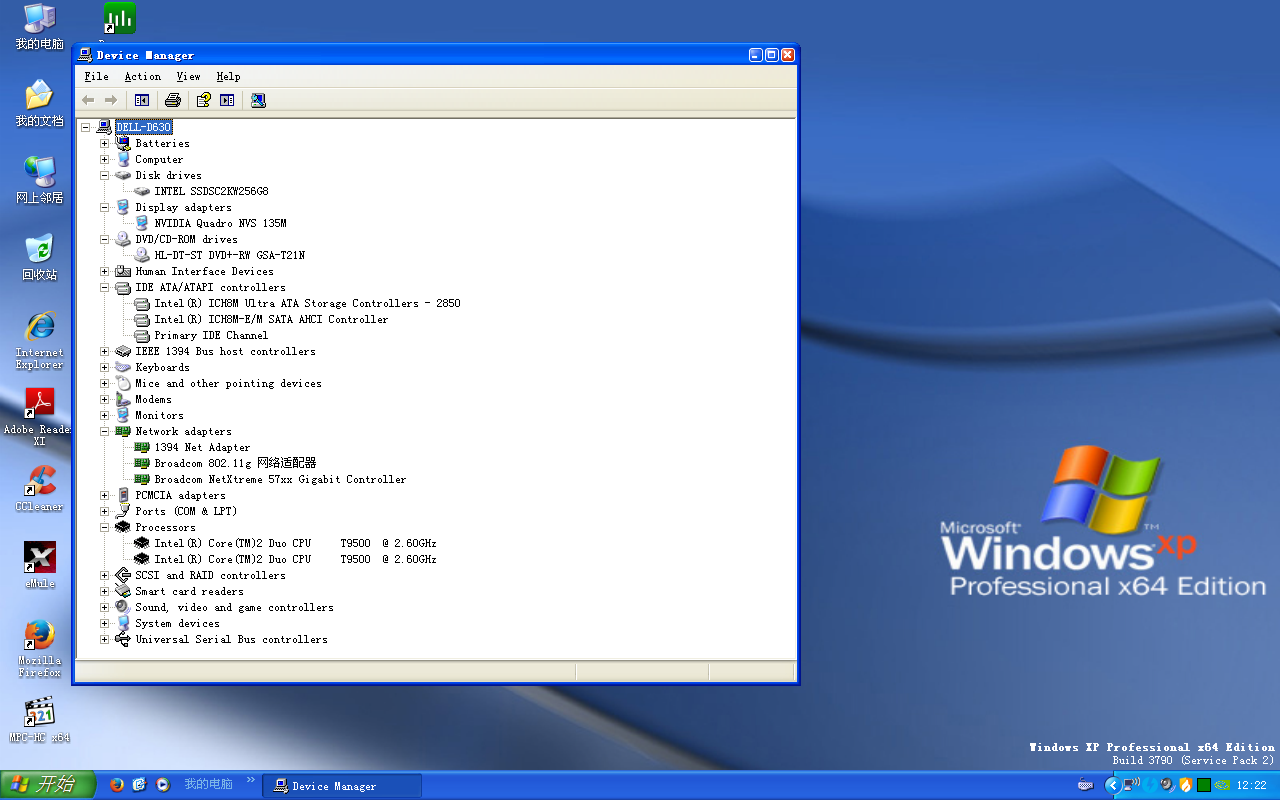Click Firefox quick launch taskbar icon
The height and width of the screenshot is (800, 1280).
(116, 785)
